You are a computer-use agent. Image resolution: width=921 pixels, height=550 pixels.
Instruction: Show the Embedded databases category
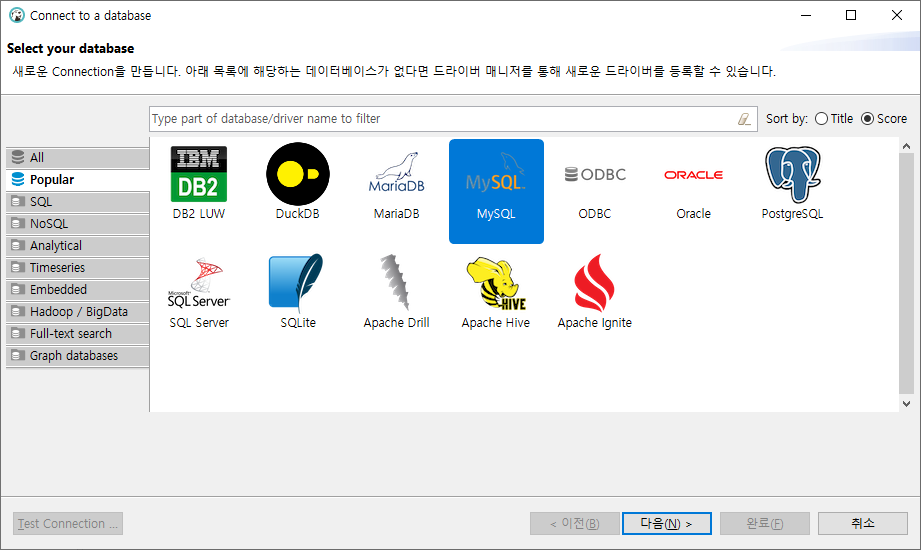[x=78, y=290]
